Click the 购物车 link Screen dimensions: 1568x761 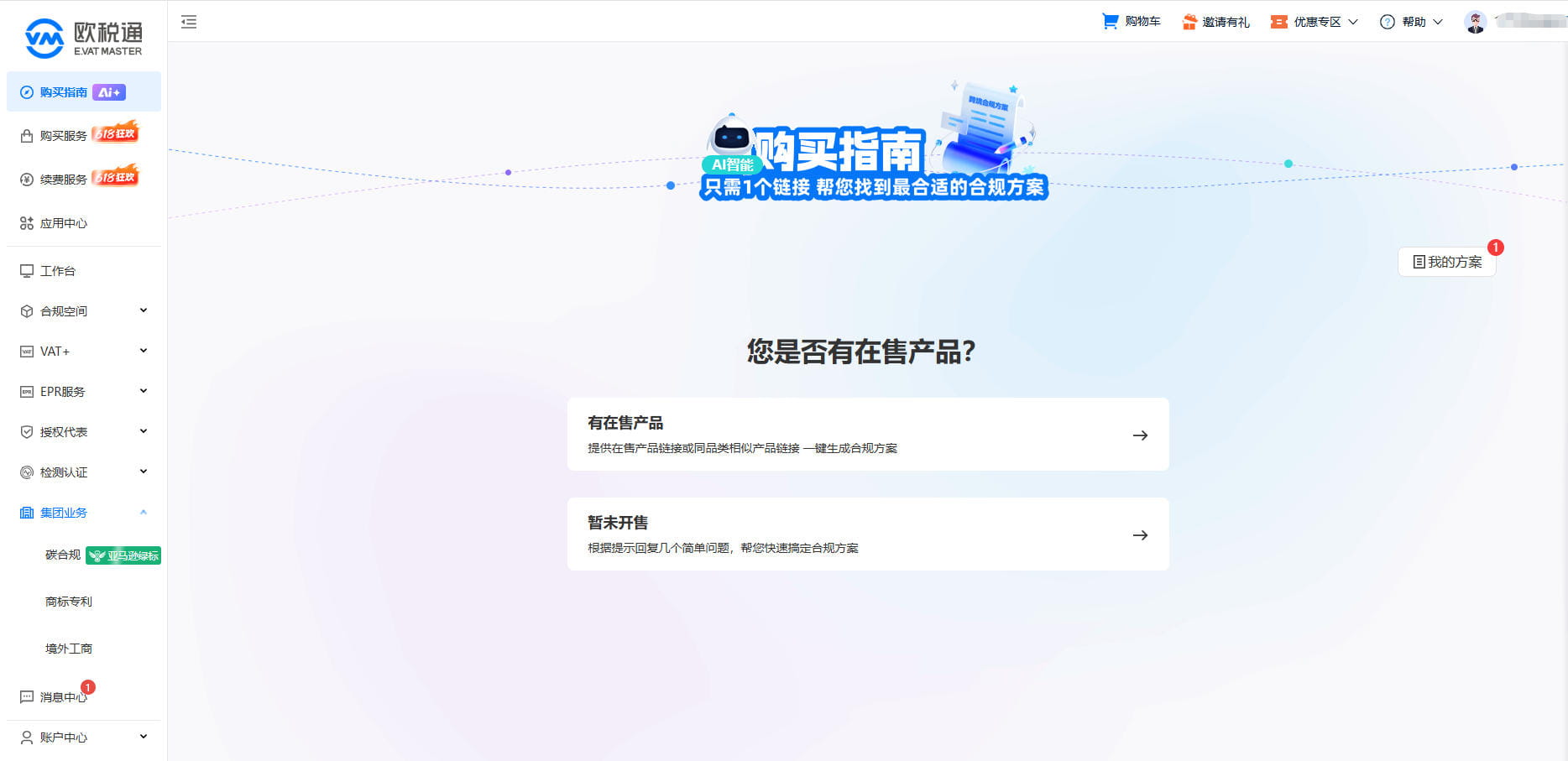click(x=1142, y=22)
